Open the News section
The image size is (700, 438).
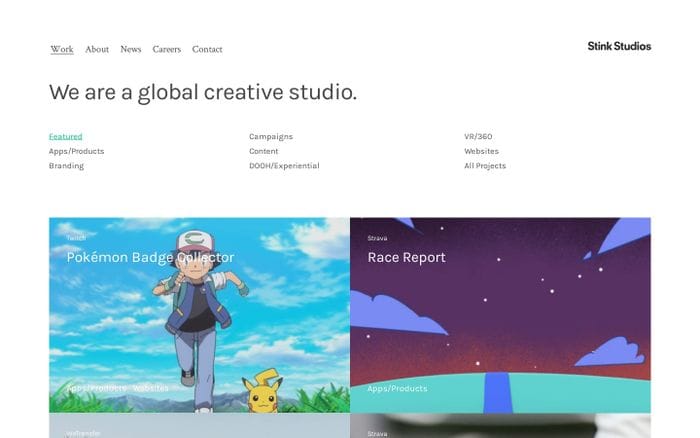[130, 49]
